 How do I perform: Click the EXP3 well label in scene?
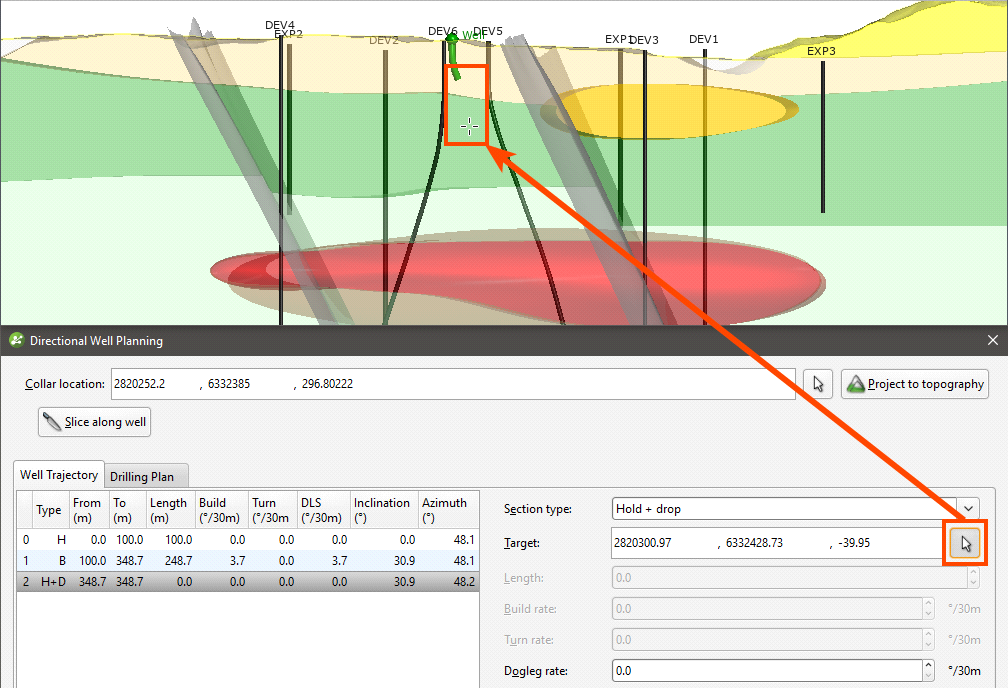coord(821,51)
